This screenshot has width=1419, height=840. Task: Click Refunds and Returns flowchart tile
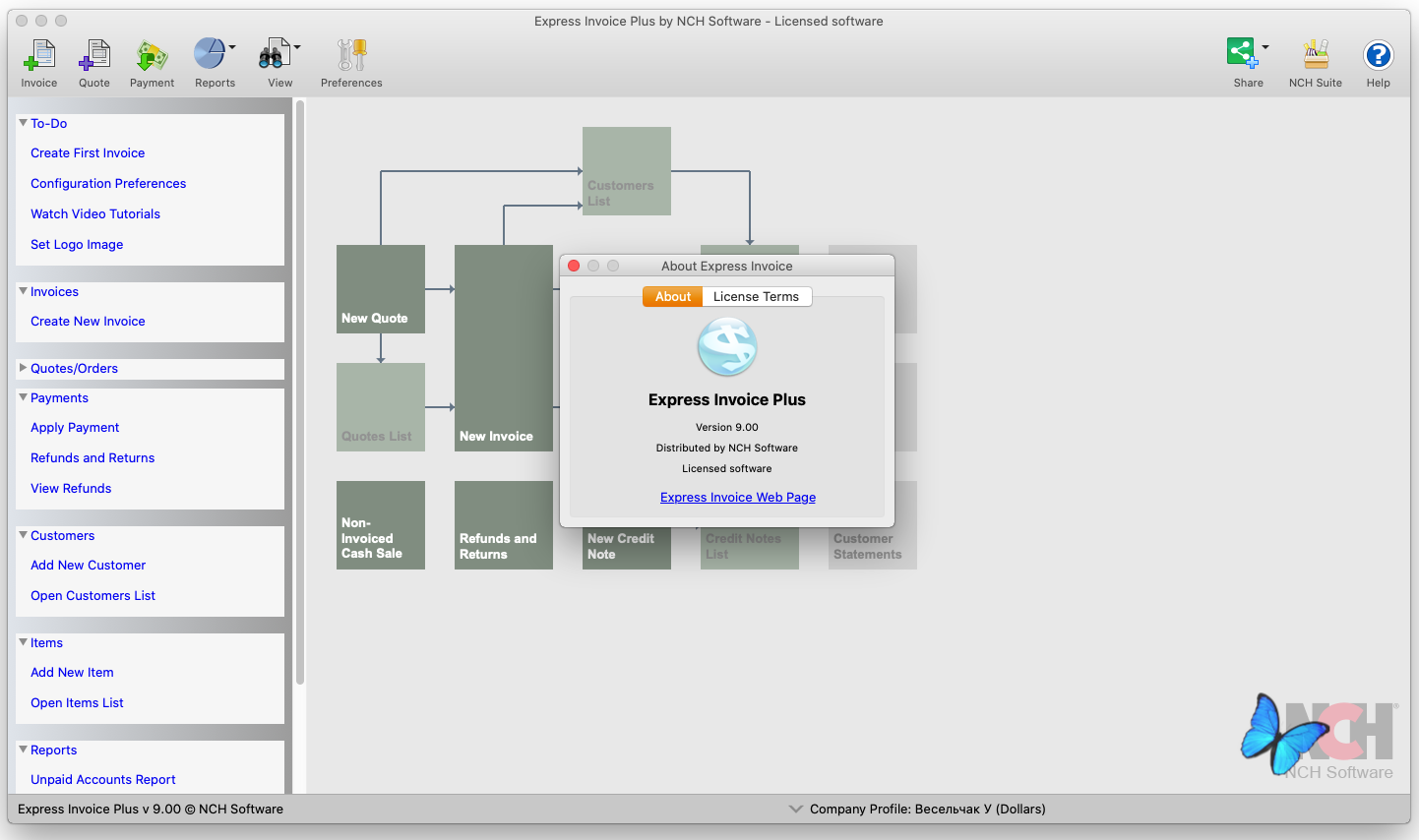(x=504, y=525)
